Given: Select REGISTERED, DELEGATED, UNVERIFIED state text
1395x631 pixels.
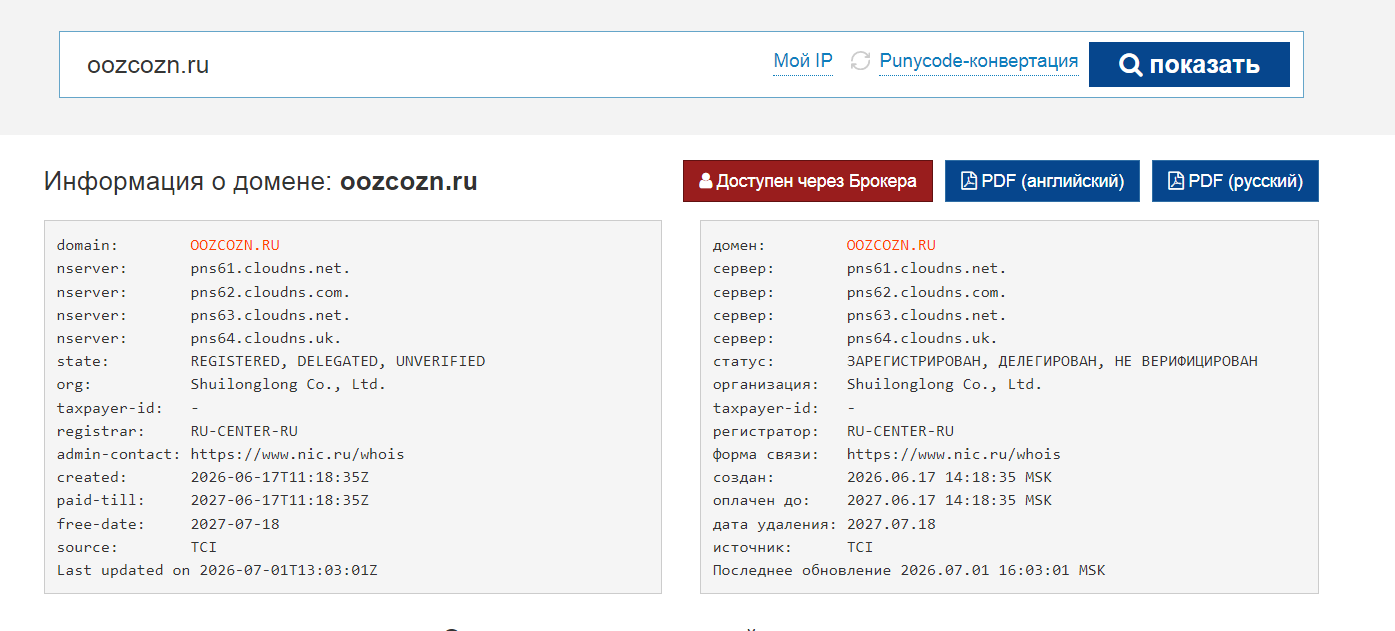Looking at the screenshot, I should (338, 361).
